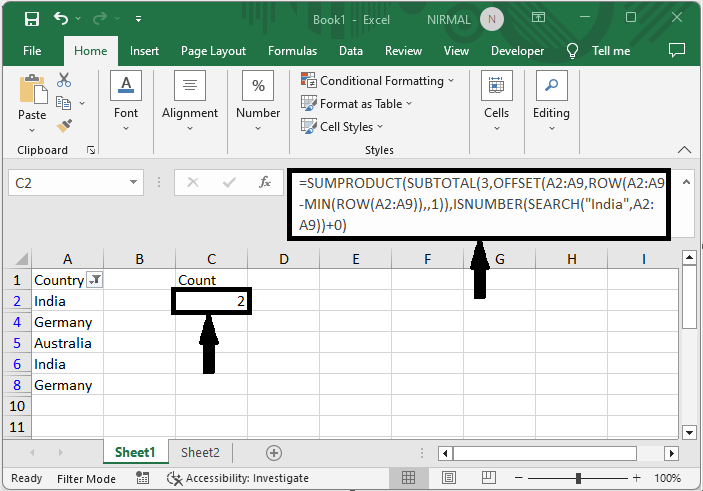
Task: Expand the Font group
Action: click(x=126, y=101)
